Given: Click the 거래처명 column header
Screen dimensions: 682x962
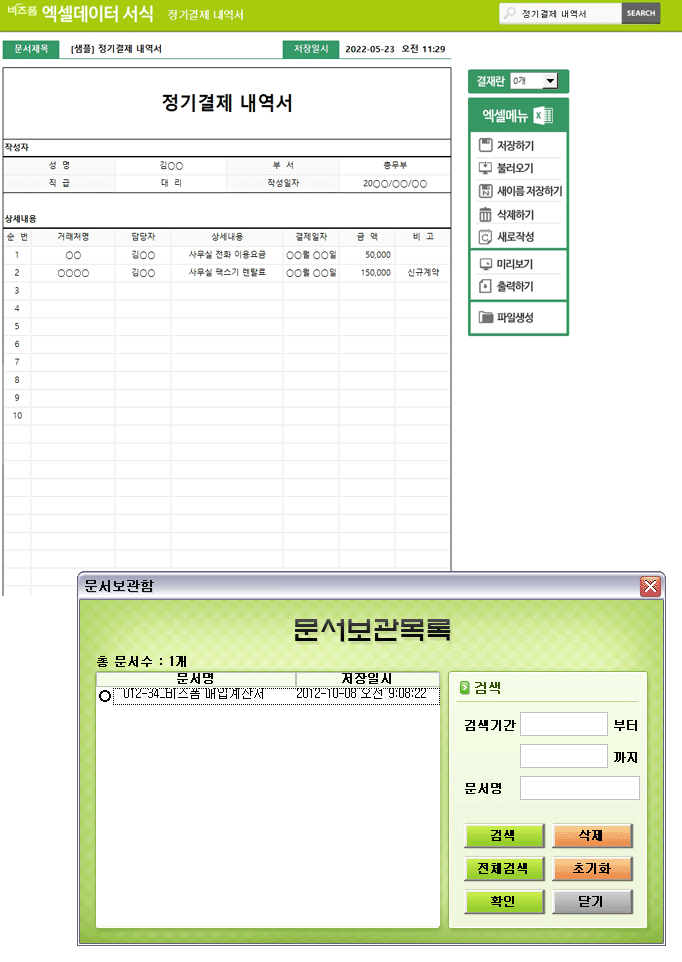Looking at the screenshot, I should pos(73,237).
